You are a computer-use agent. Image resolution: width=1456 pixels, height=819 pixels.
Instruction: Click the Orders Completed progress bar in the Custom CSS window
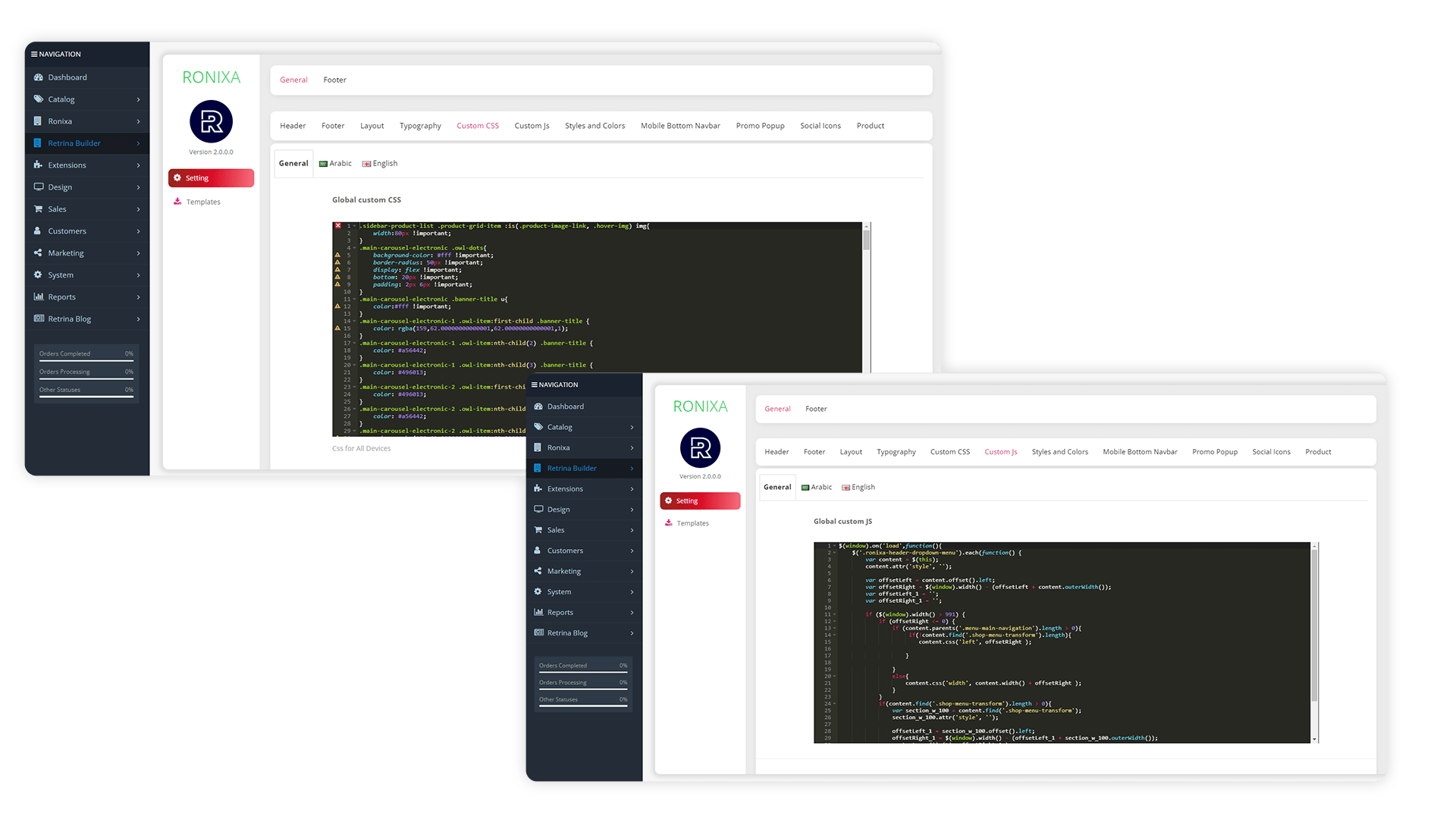click(86, 362)
